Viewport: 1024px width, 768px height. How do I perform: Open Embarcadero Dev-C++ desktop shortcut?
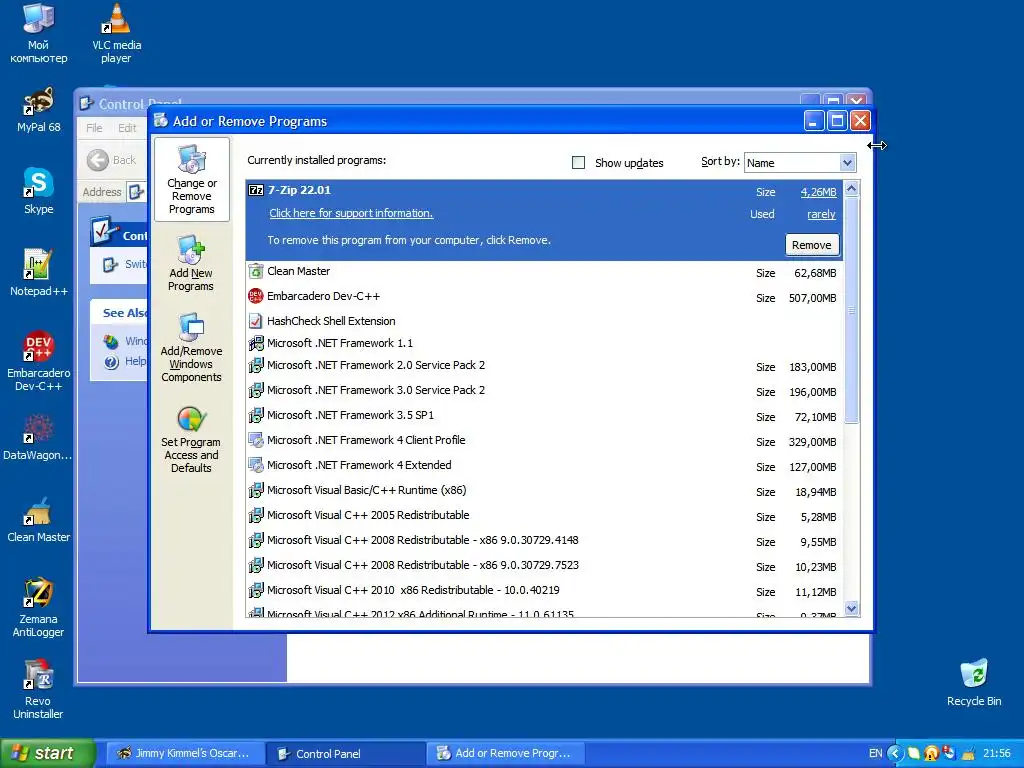[39, 346]
